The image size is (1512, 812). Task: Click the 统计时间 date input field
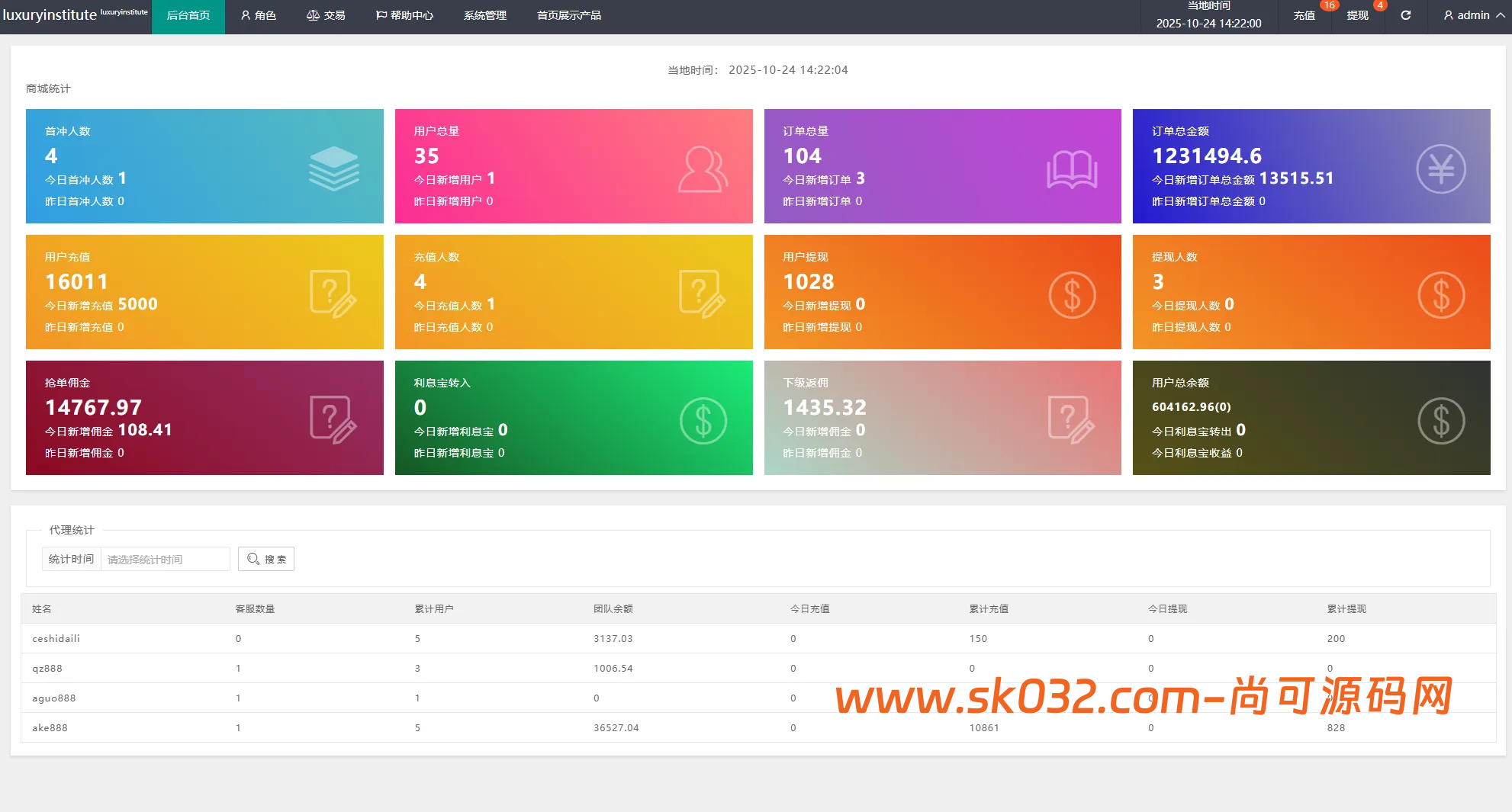click(165, 559)
